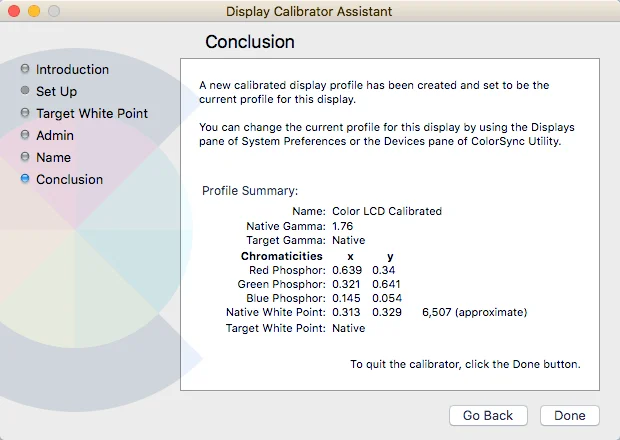The height and width of the screenshot is (440, 620).
Task: Click the 6,507 approximate white point value
Action: (474, 313)
